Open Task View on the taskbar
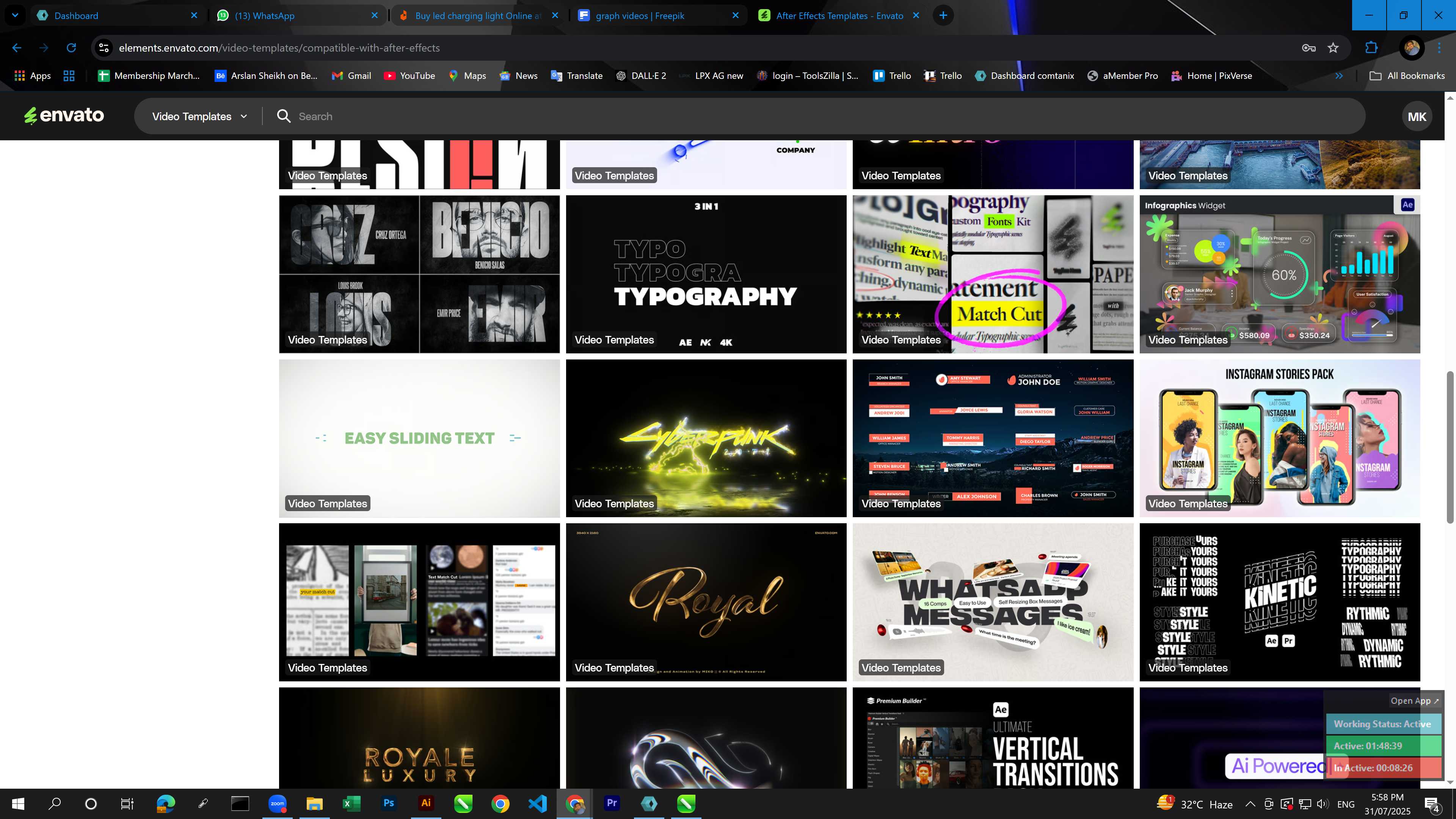Viewport: 1456px width, 819px height. [127, 804]
